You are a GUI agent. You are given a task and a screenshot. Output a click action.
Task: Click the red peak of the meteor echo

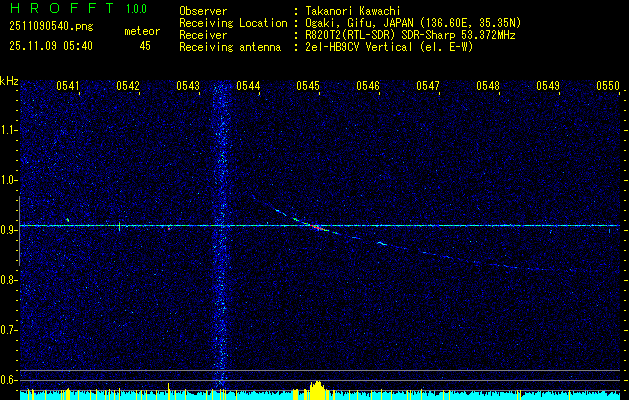pyautogui.click(x=316, y=227)
